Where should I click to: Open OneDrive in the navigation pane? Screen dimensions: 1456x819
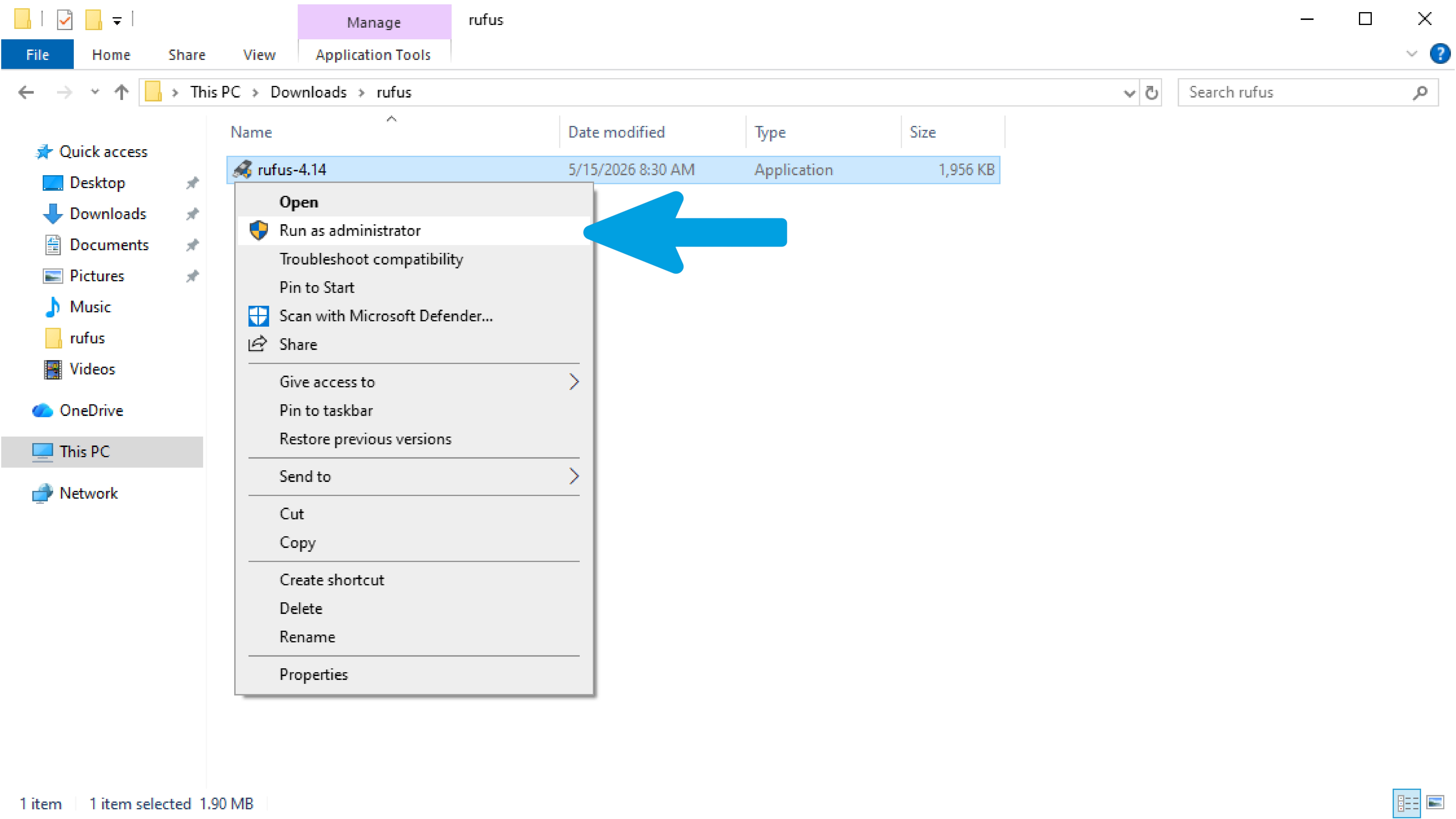[x=91, y=410]
